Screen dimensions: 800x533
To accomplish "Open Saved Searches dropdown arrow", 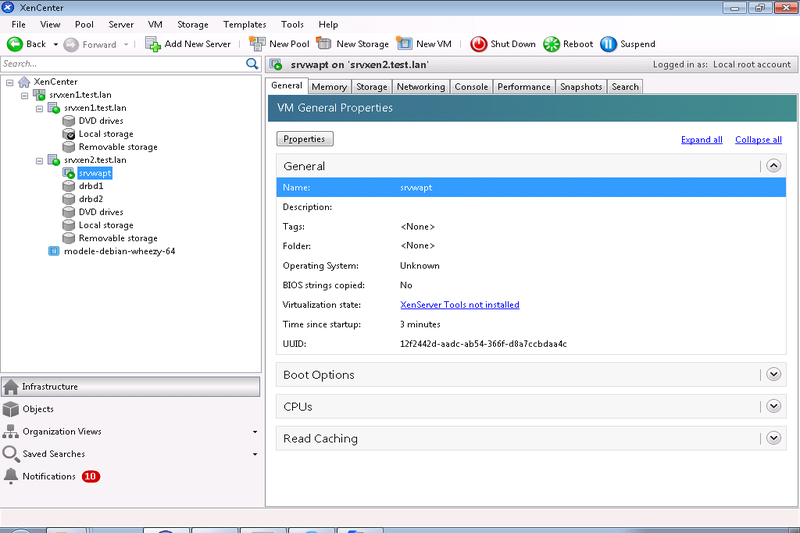I will click(255, 454).
